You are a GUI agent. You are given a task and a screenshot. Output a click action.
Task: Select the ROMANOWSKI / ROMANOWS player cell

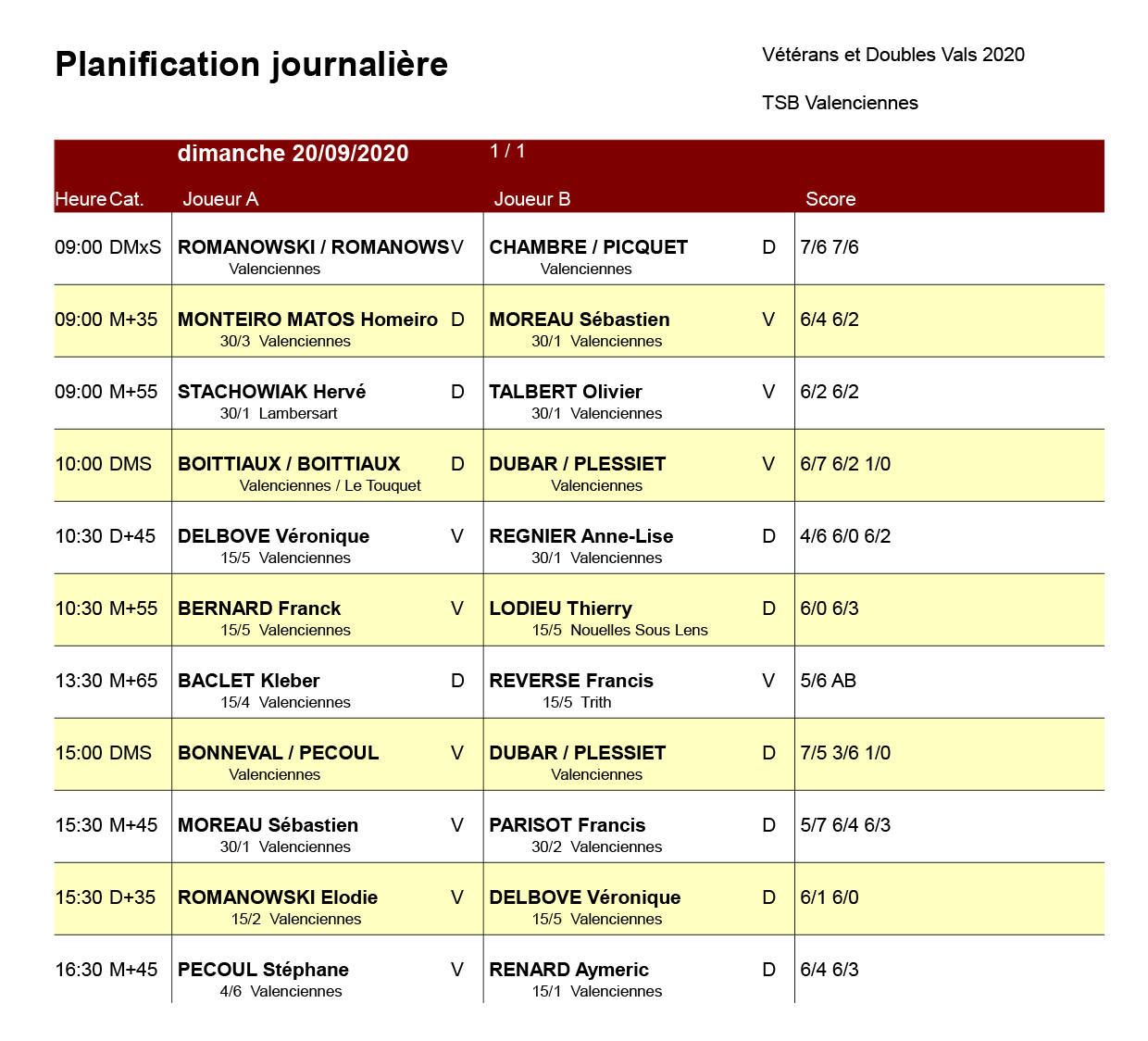(313, 247)
